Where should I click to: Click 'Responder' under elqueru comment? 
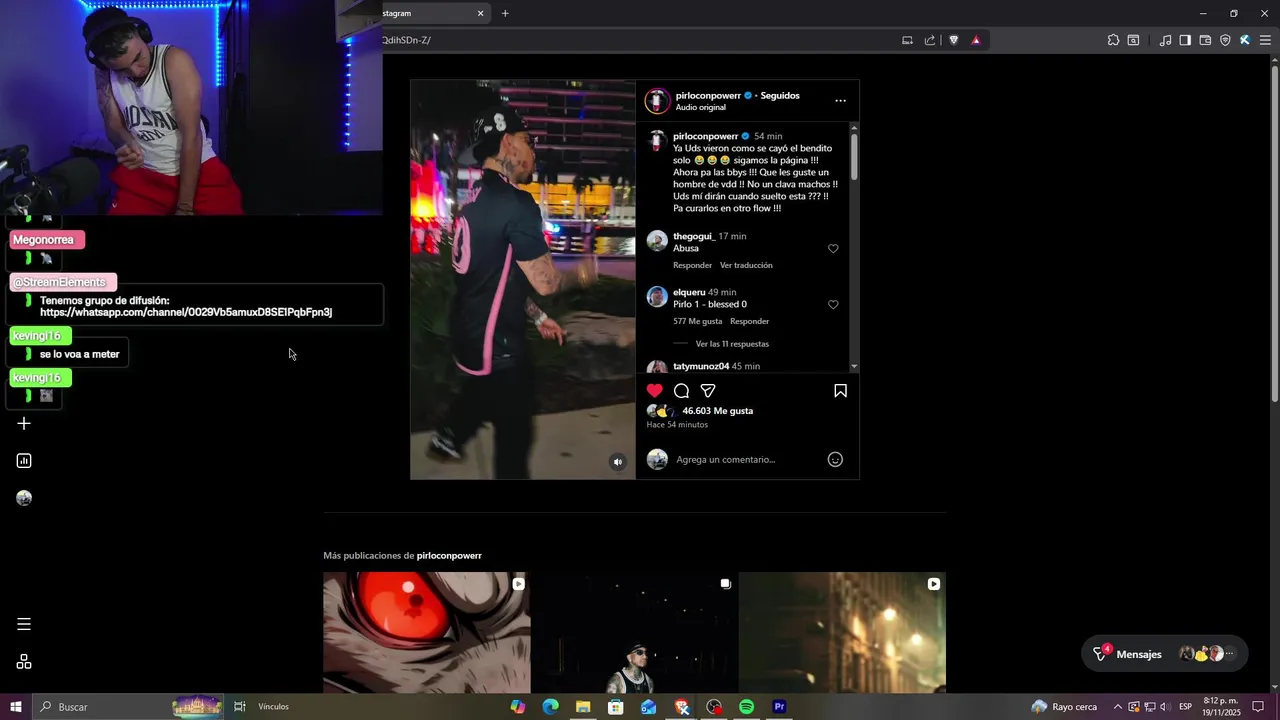coord(749,321)
